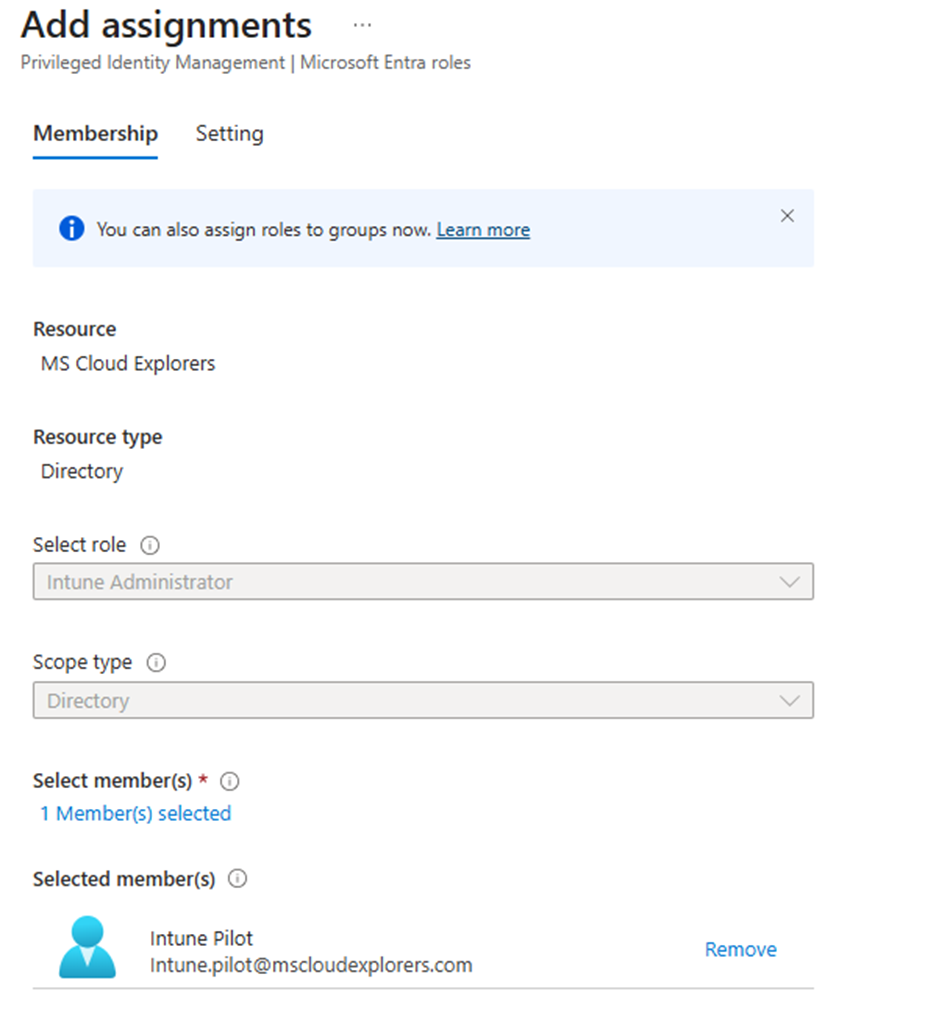Open the Directory scope type dropdown
925x1022 pixels.
pyautogui.click(x=400, y=701)
